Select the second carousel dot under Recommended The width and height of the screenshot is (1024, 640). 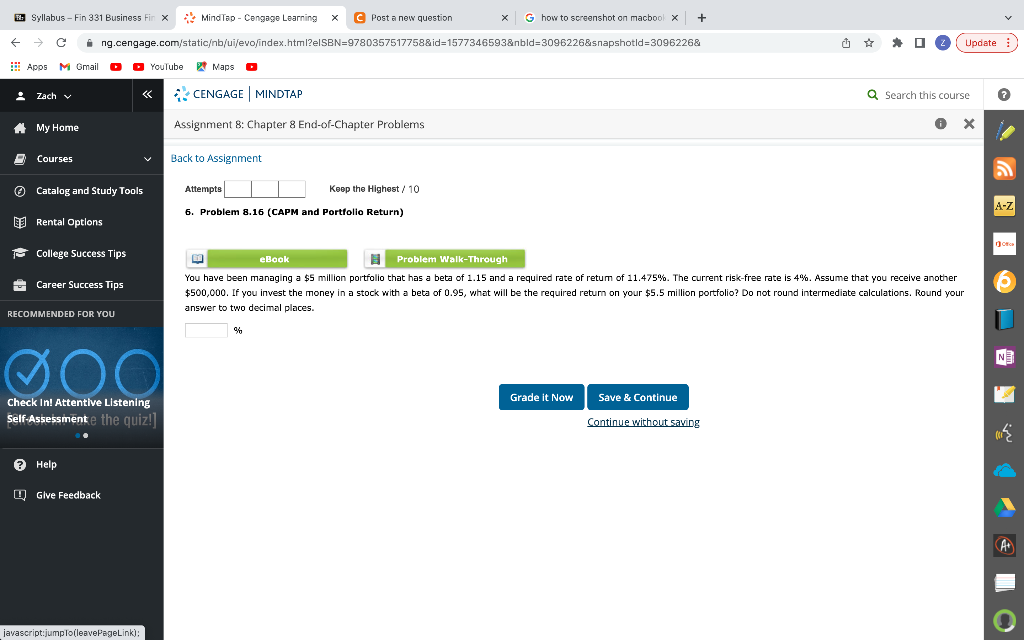point(87,435)
